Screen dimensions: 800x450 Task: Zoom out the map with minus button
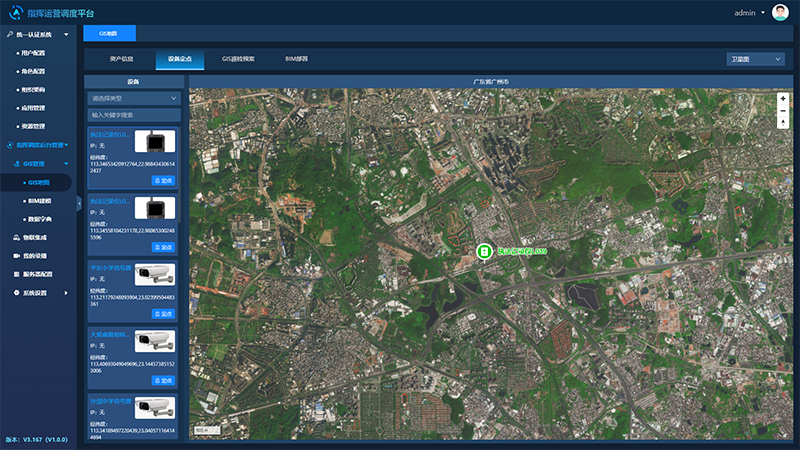click(x=783, y=110)
